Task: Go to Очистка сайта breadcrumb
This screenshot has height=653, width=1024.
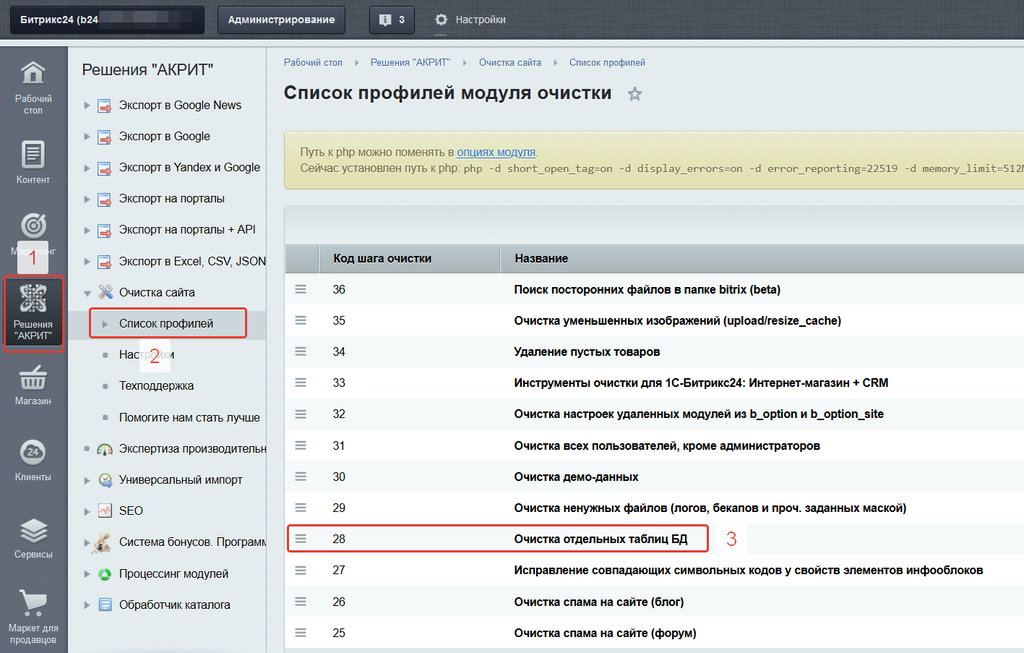Action: click(510, 63)
